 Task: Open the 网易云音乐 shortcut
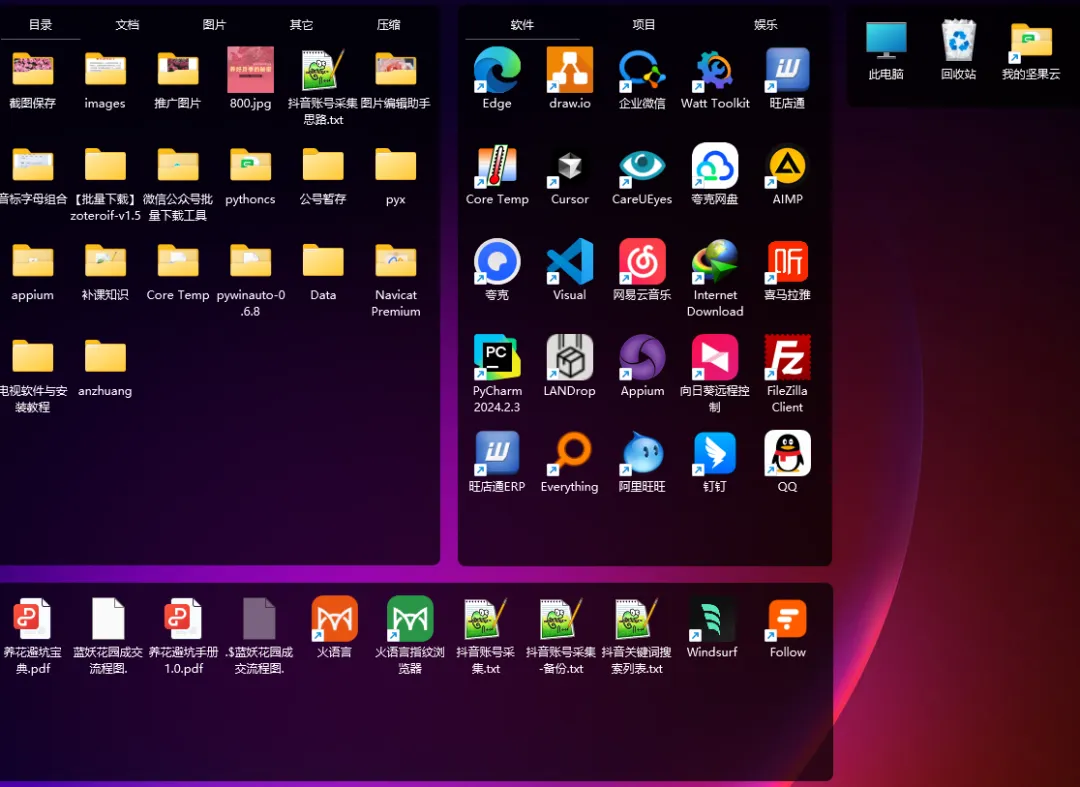click(x=642, y=261)
